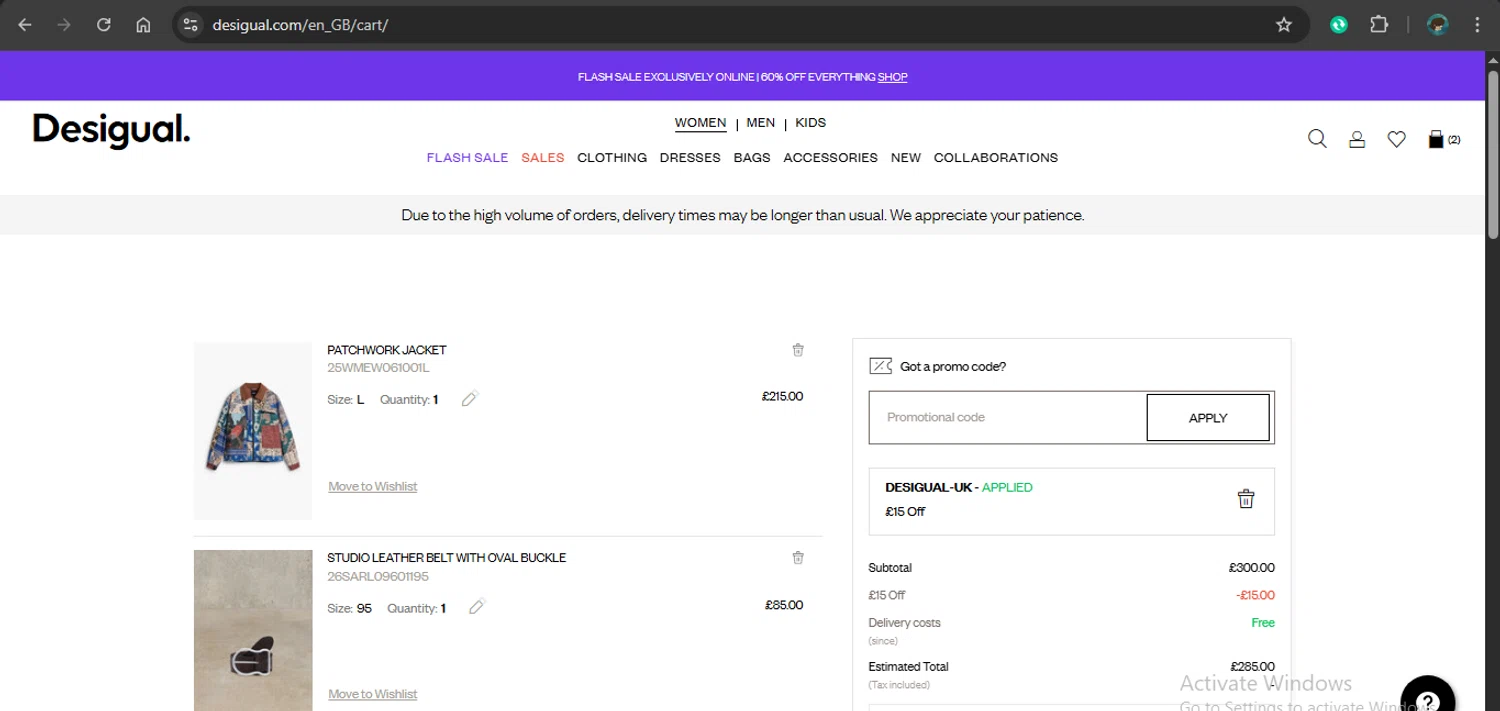Click the PATCHWORK JACKET product title
Screen dimensions: 1500x711
tap(387, 350)
